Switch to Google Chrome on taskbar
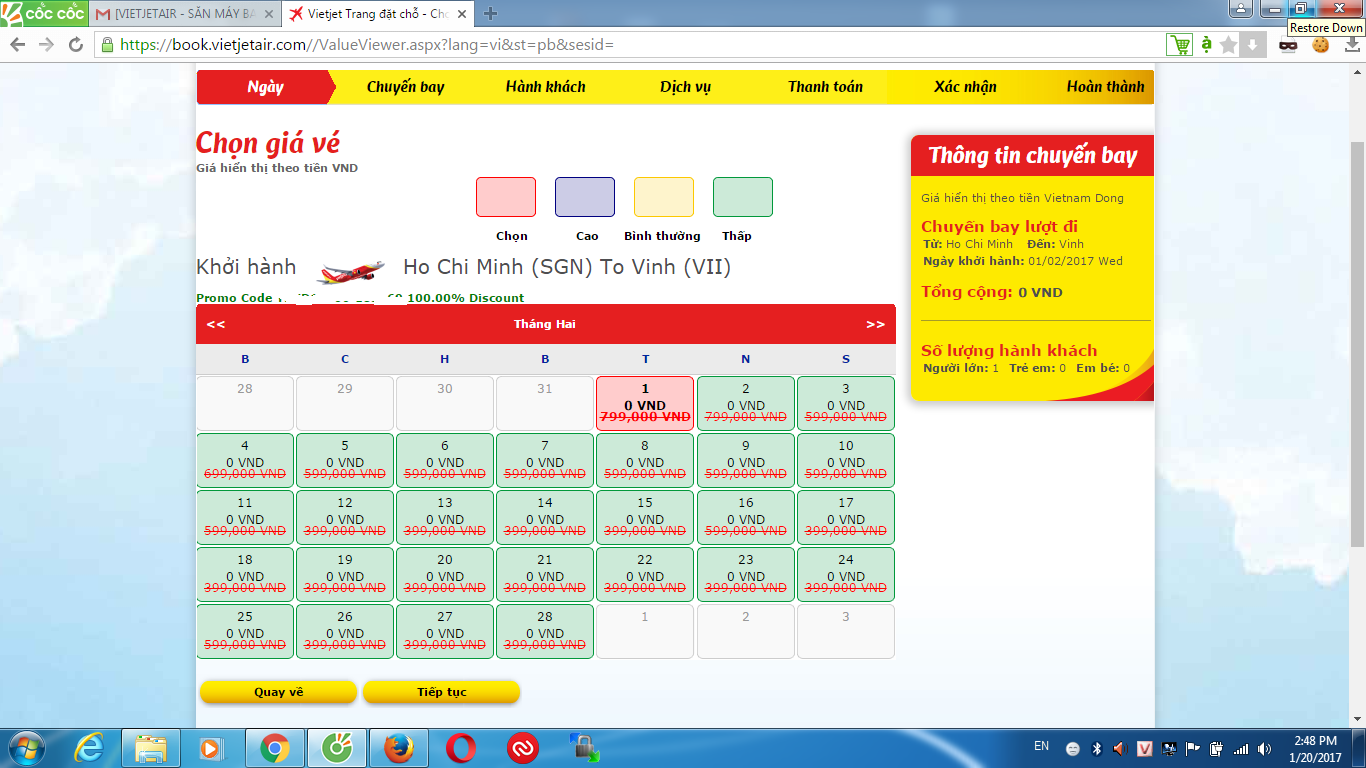The width and height of the screenshot is (1366, 768). point(275,747)
